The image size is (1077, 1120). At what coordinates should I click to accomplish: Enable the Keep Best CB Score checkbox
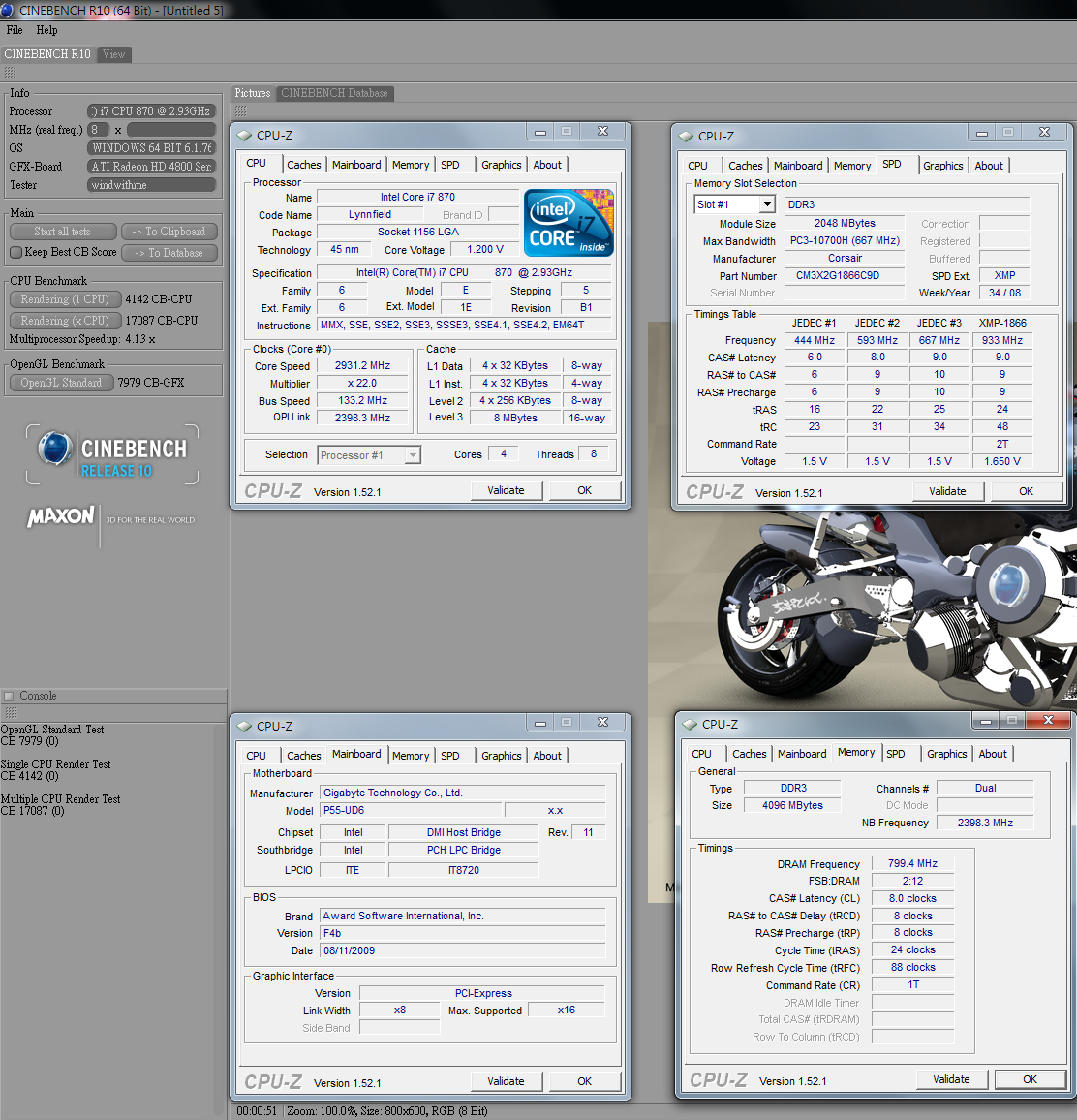(x=15, y=253)
